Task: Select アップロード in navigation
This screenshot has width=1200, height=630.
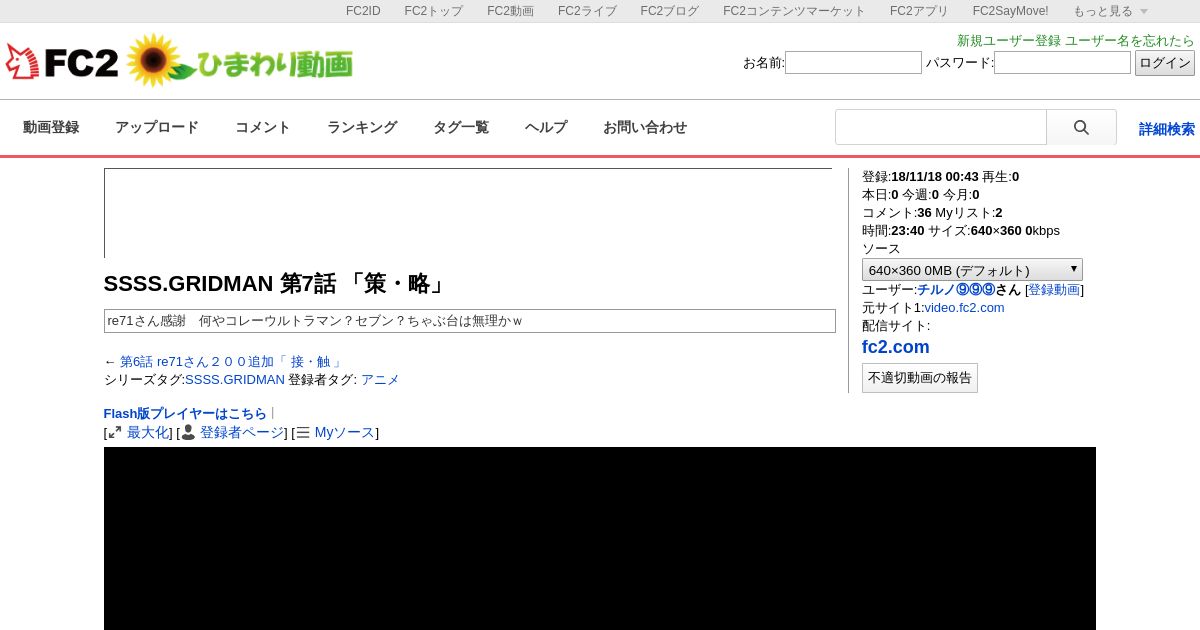Action: (x=157, y=127)
